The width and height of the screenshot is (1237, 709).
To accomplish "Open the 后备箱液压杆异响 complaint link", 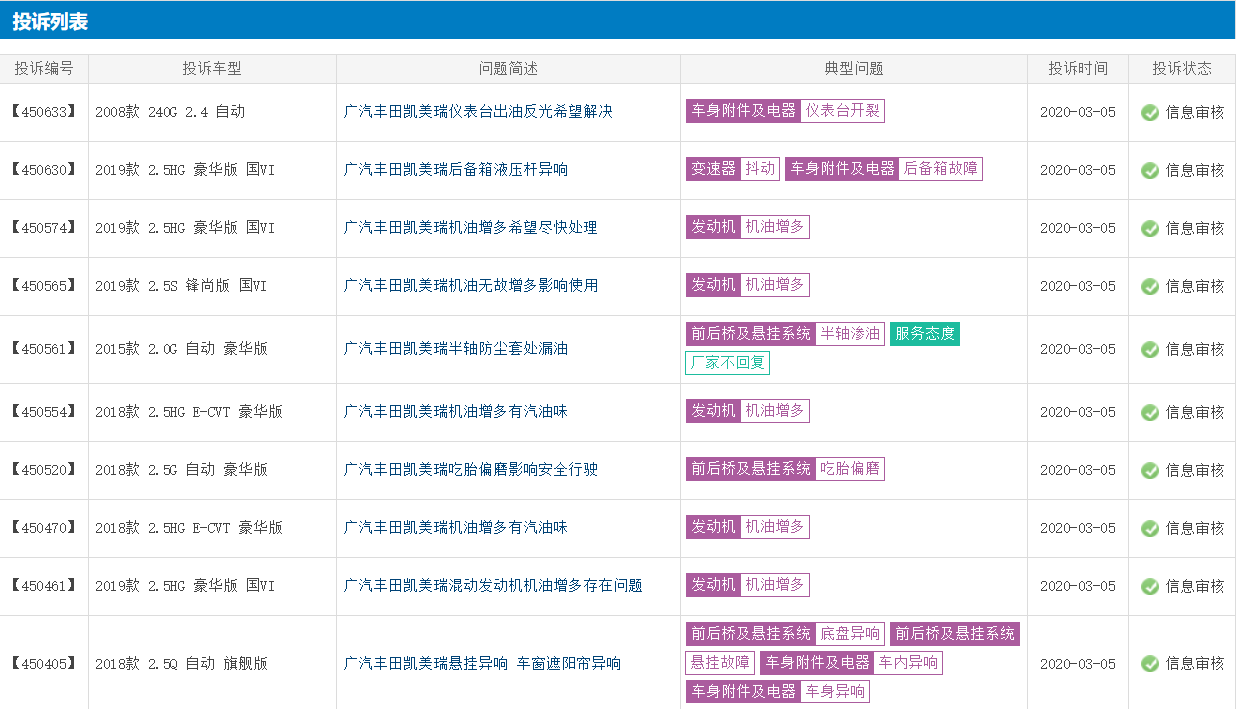I will click(x=456, y=170).
